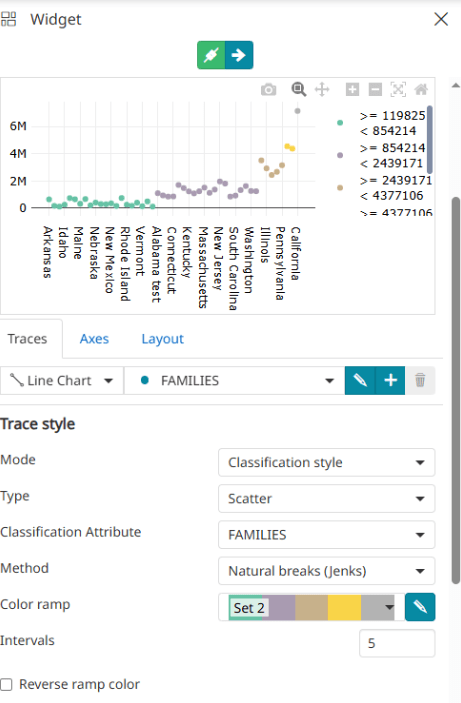Click the Intervals number field

[397, 643]
